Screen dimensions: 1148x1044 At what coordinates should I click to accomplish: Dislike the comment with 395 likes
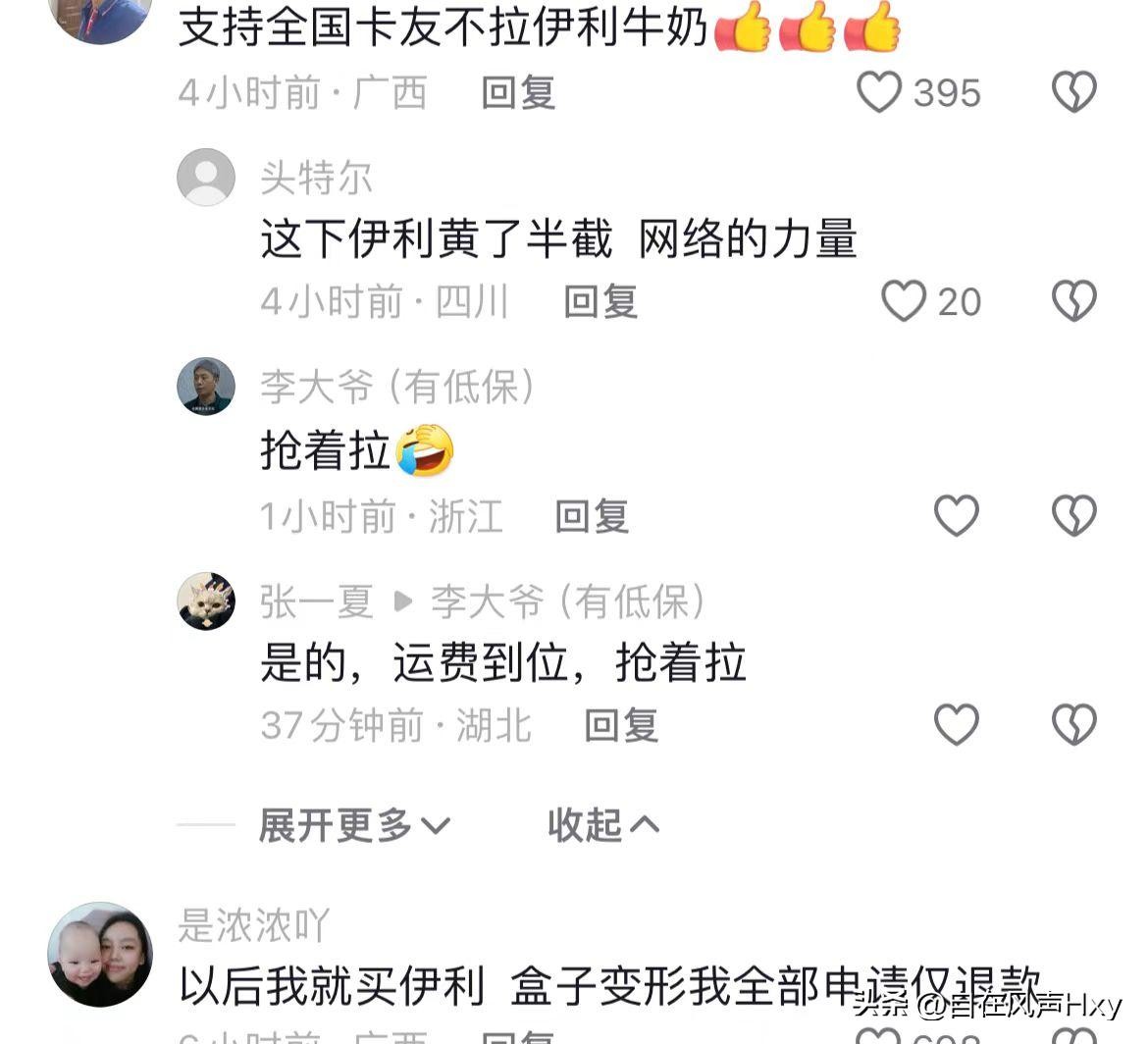(x=1074, y=92)
